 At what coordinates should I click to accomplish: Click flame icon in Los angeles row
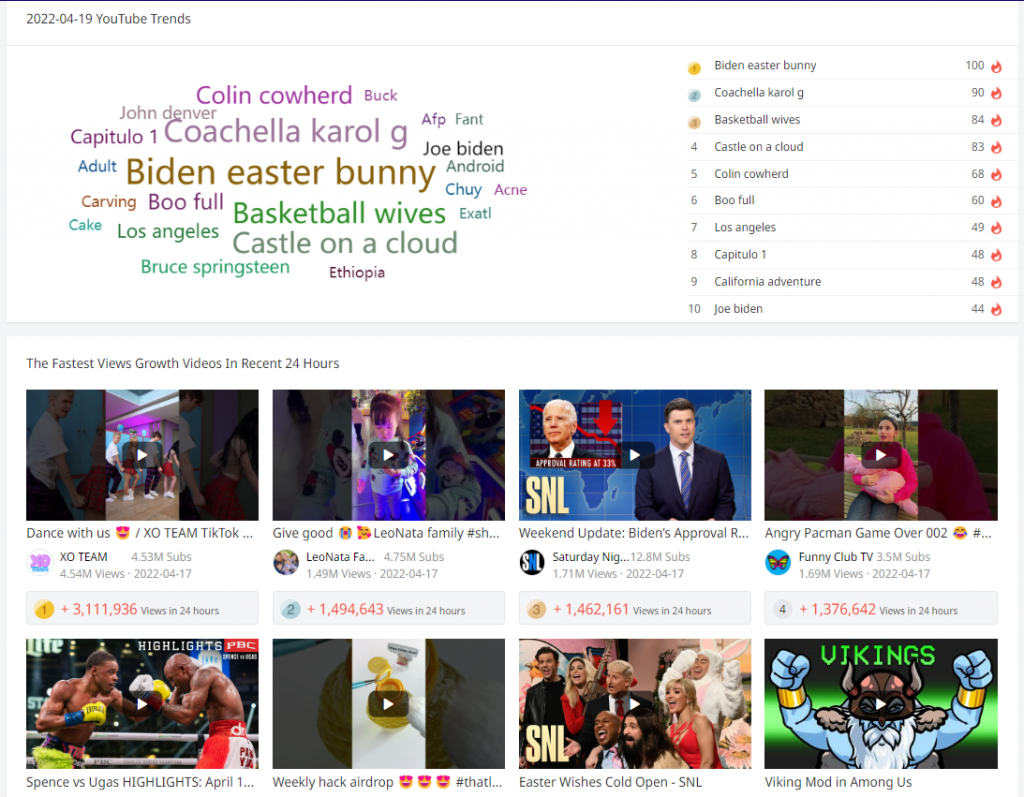(x=996, y=228)
